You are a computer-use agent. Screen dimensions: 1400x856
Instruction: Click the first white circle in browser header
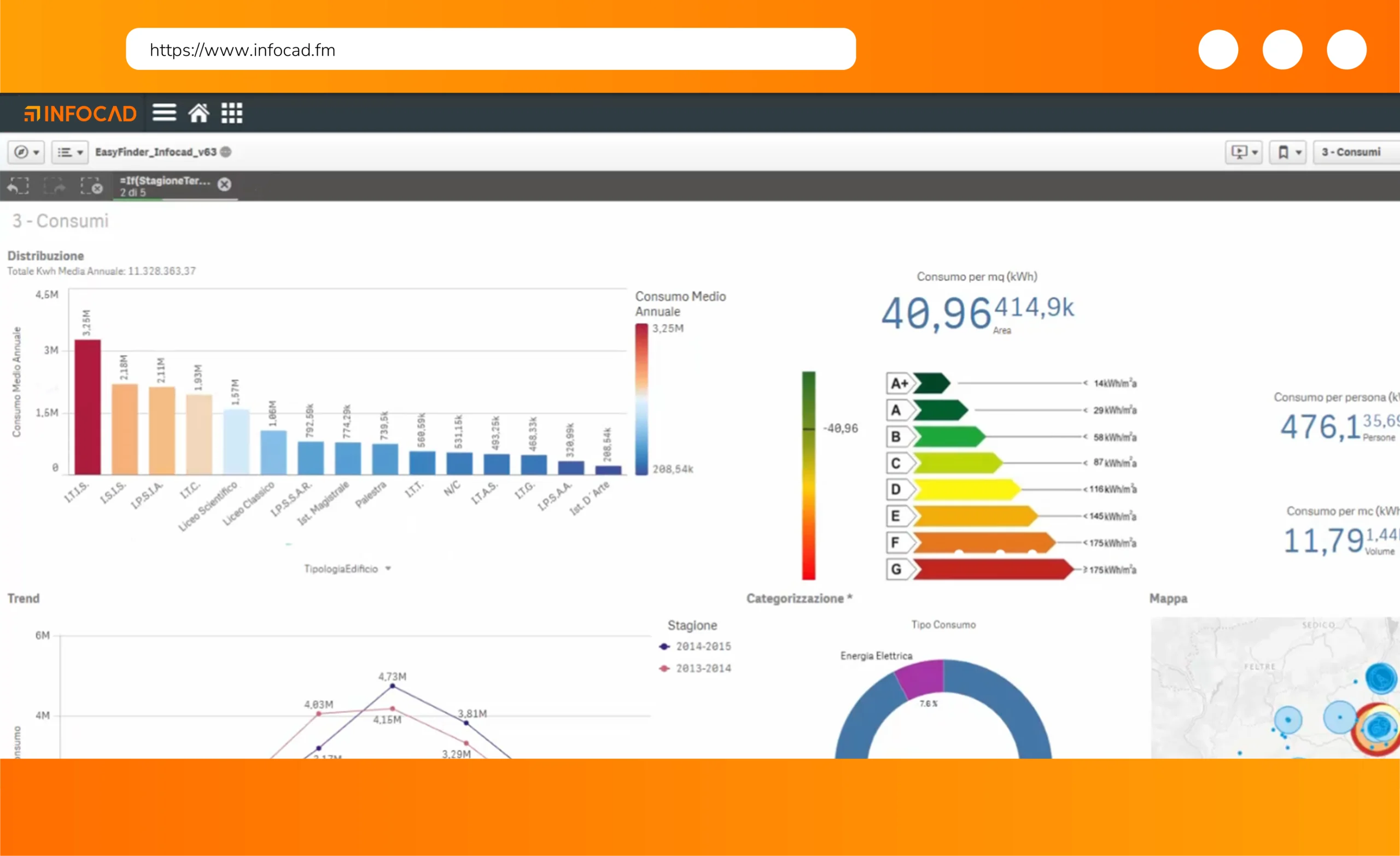[x=1218, y=50]
